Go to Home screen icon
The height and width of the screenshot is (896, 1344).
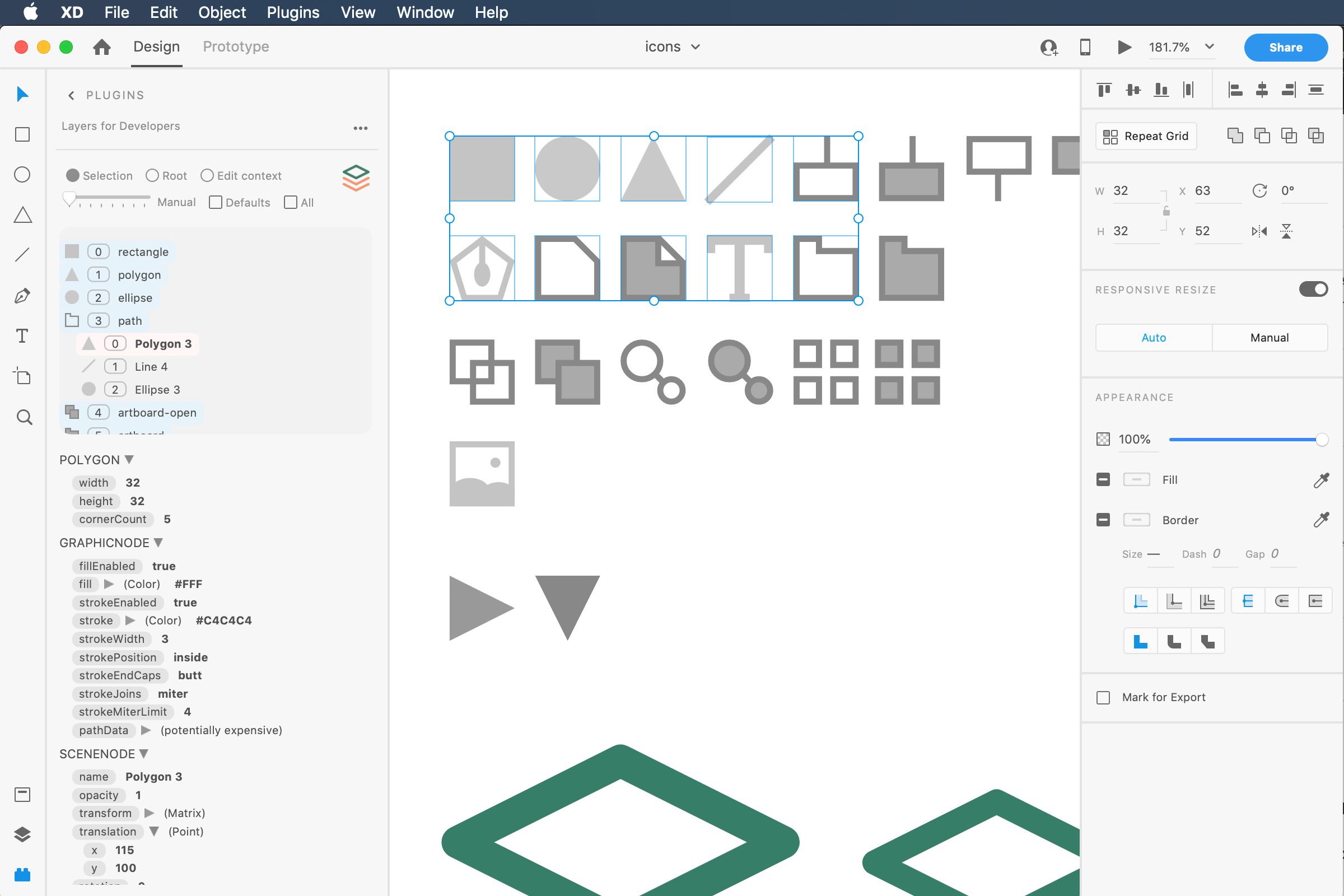pos(102,47)
